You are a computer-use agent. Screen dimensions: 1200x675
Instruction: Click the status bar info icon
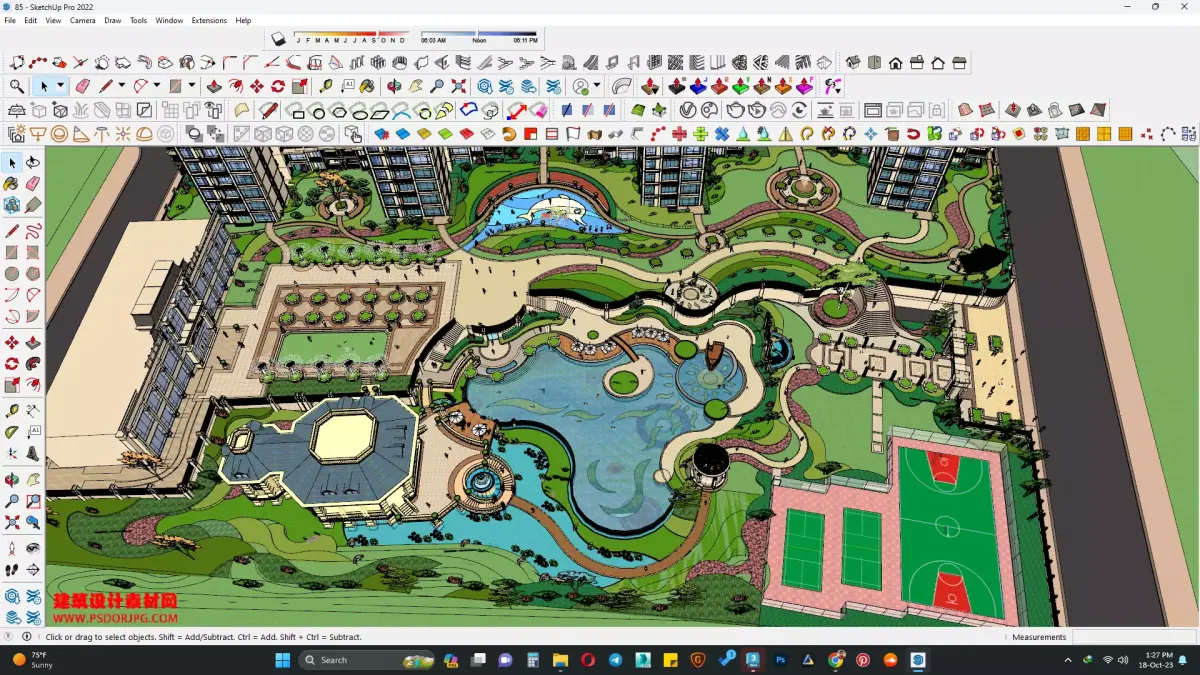click(27, 637)
